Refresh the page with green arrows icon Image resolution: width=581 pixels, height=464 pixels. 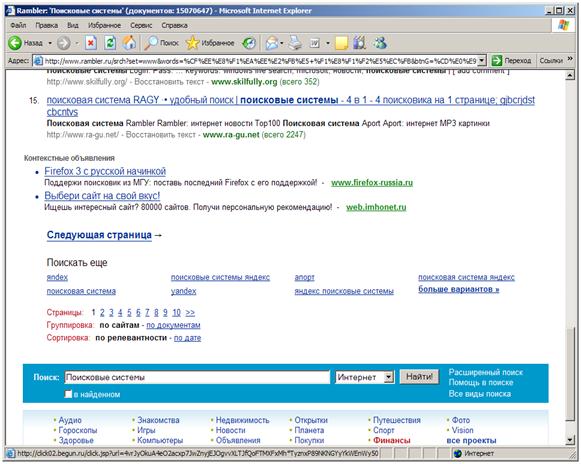point(110,43)
